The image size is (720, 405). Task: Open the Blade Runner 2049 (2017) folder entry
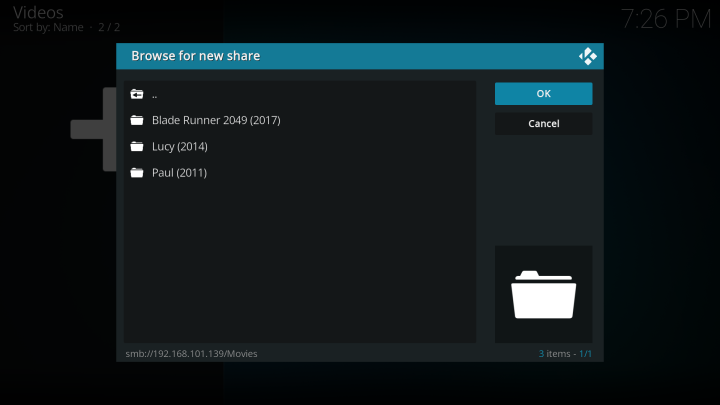(216, 121)
